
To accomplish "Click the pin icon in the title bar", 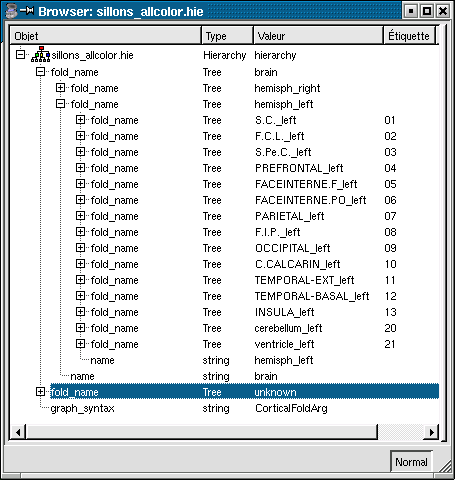I will click(x=27, y=11).
